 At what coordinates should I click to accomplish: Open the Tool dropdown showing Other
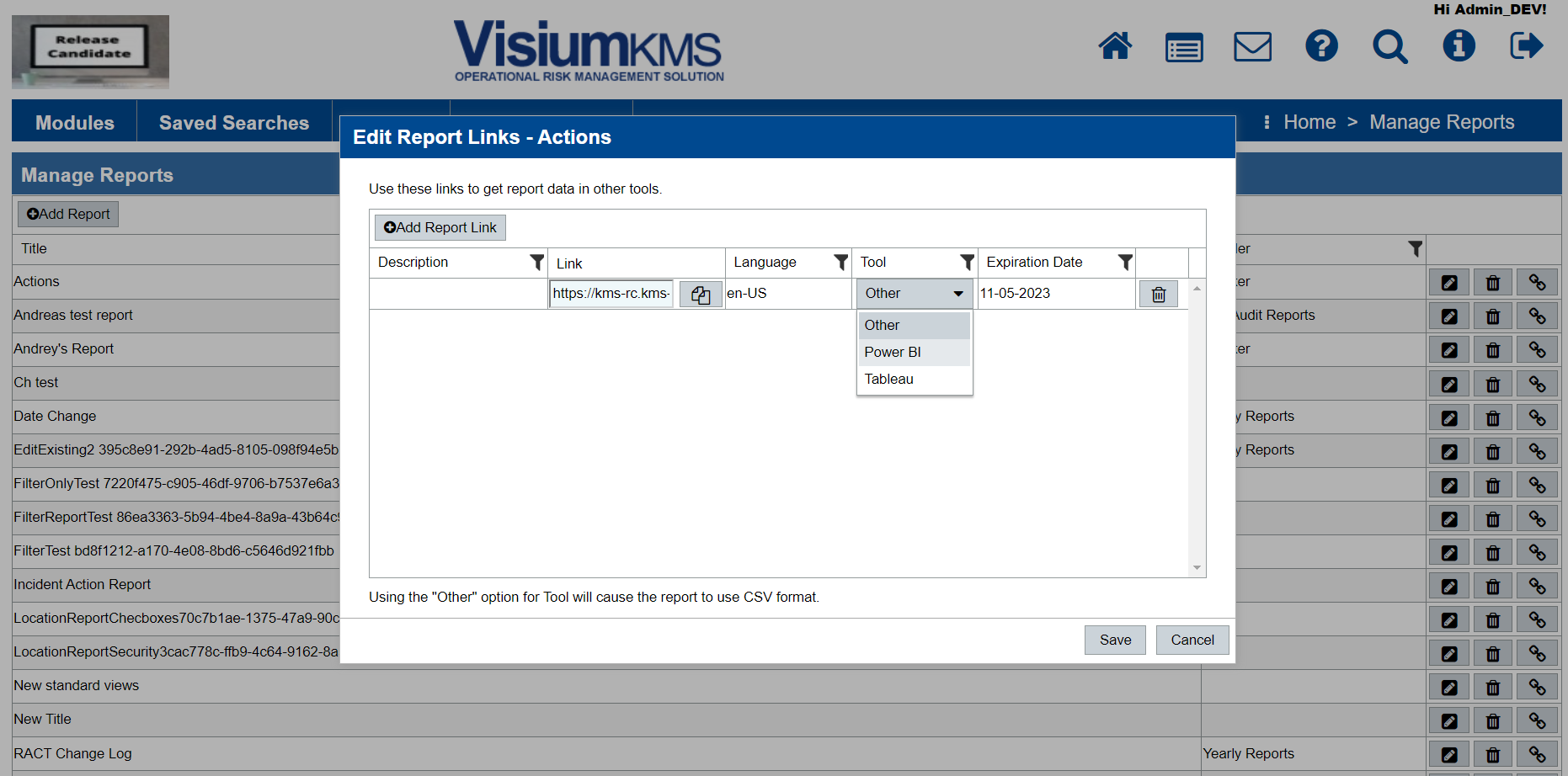(x=915, y=294)
